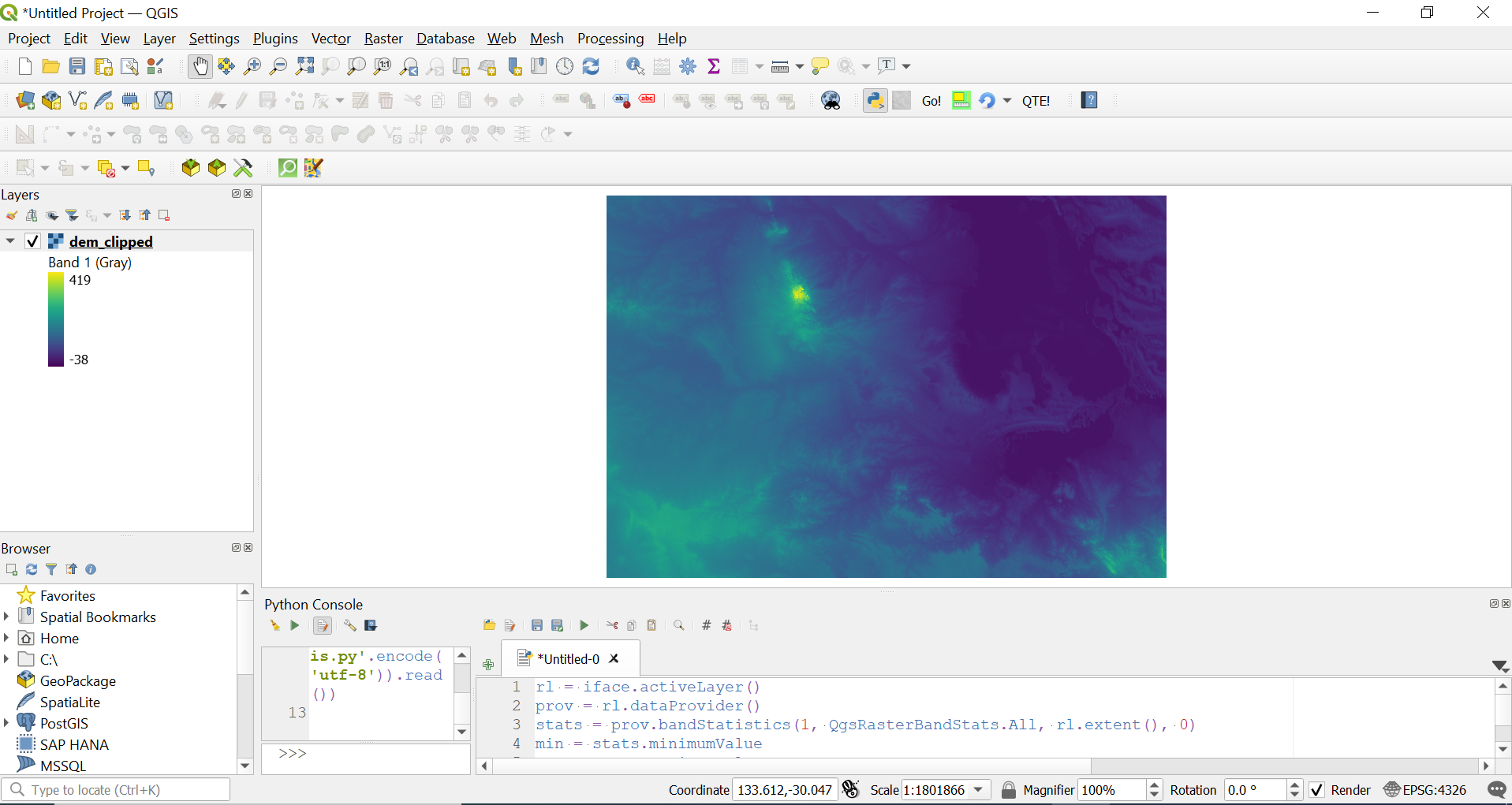Create a new project
The width and height of the screenshot is (1512, 805).
point(24,66)
